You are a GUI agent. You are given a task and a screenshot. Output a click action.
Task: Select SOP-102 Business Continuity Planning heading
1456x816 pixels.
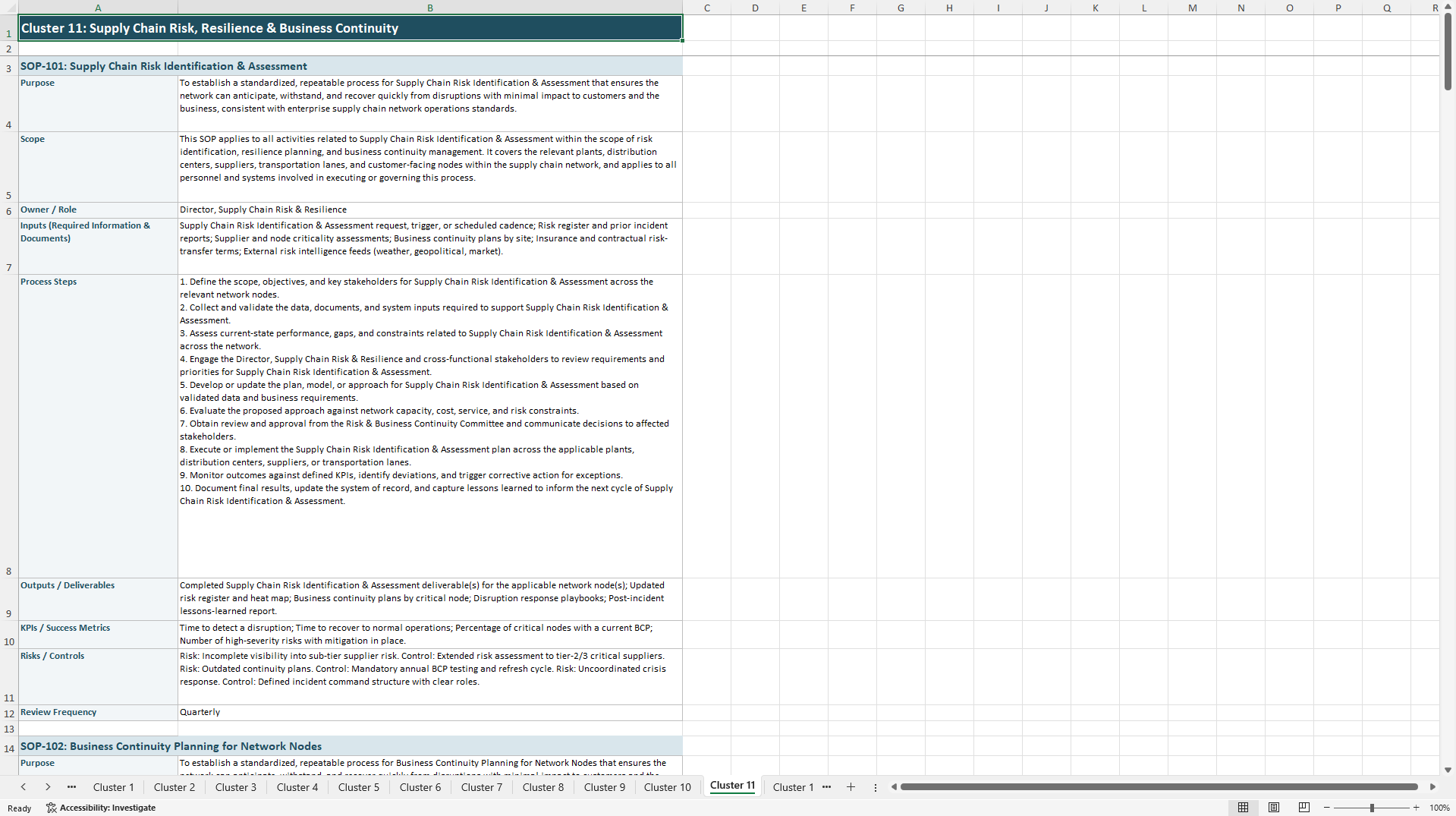tap(351, 746)
